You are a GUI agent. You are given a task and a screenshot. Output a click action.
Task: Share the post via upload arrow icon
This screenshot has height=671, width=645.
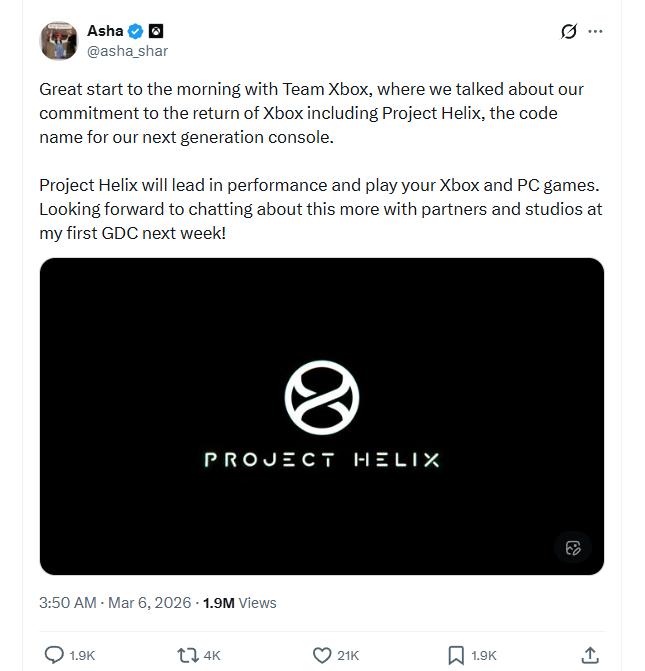coord(590,655)
